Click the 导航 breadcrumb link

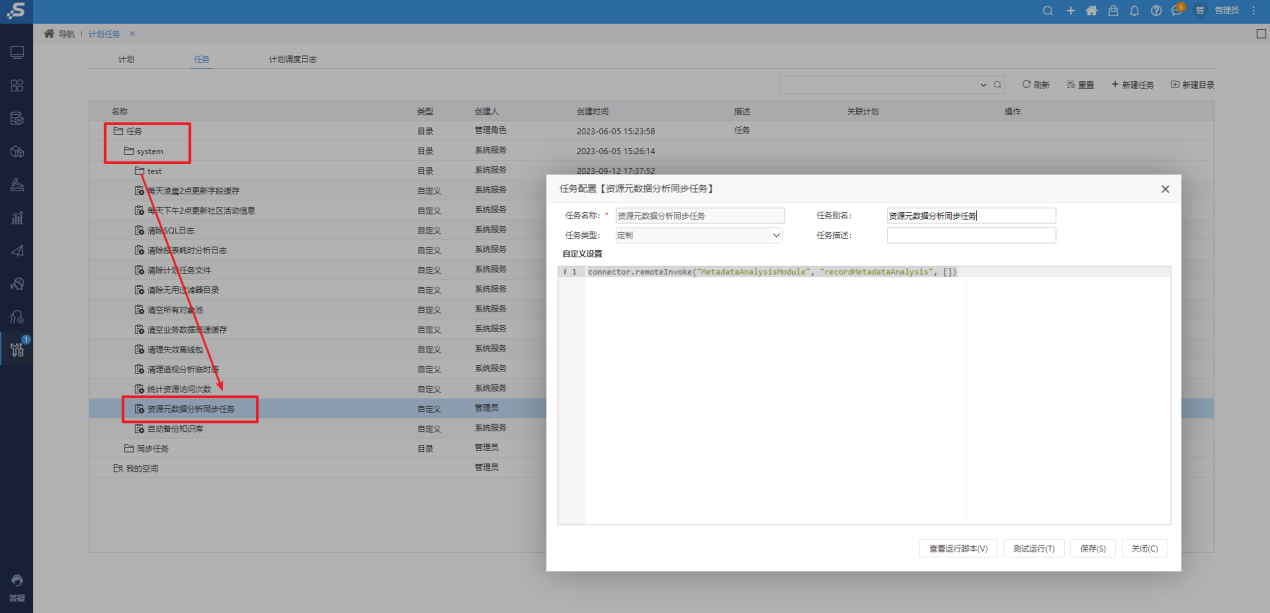66,33
